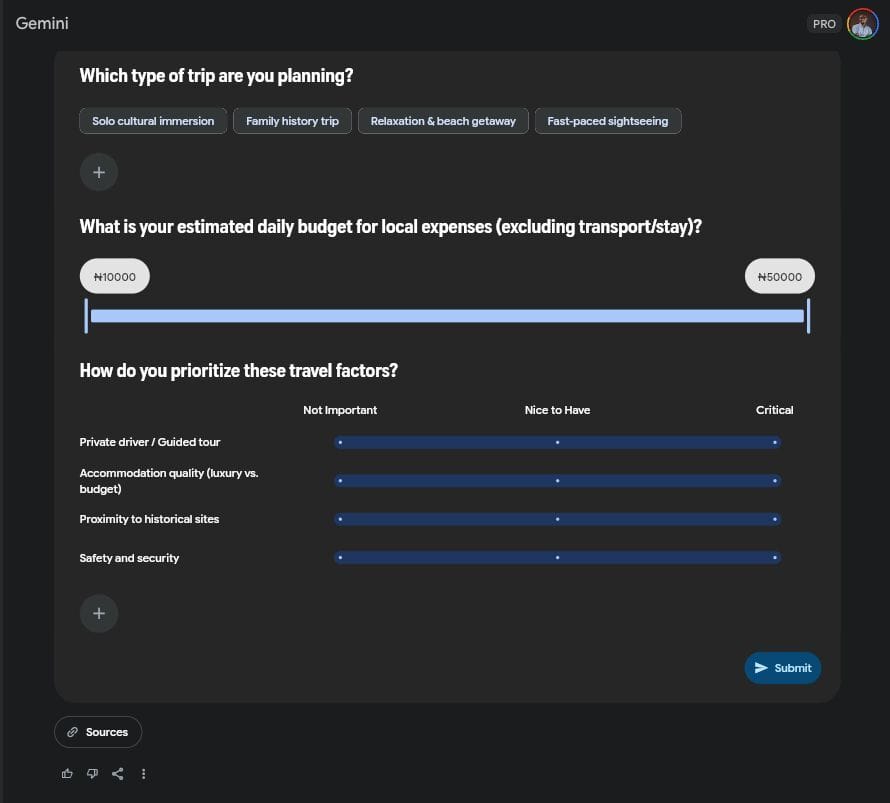Pick the Fast-paced sightseeing chip
This screenshot has height=803, width=890.
pyautogui.click(x=607, y=121)
